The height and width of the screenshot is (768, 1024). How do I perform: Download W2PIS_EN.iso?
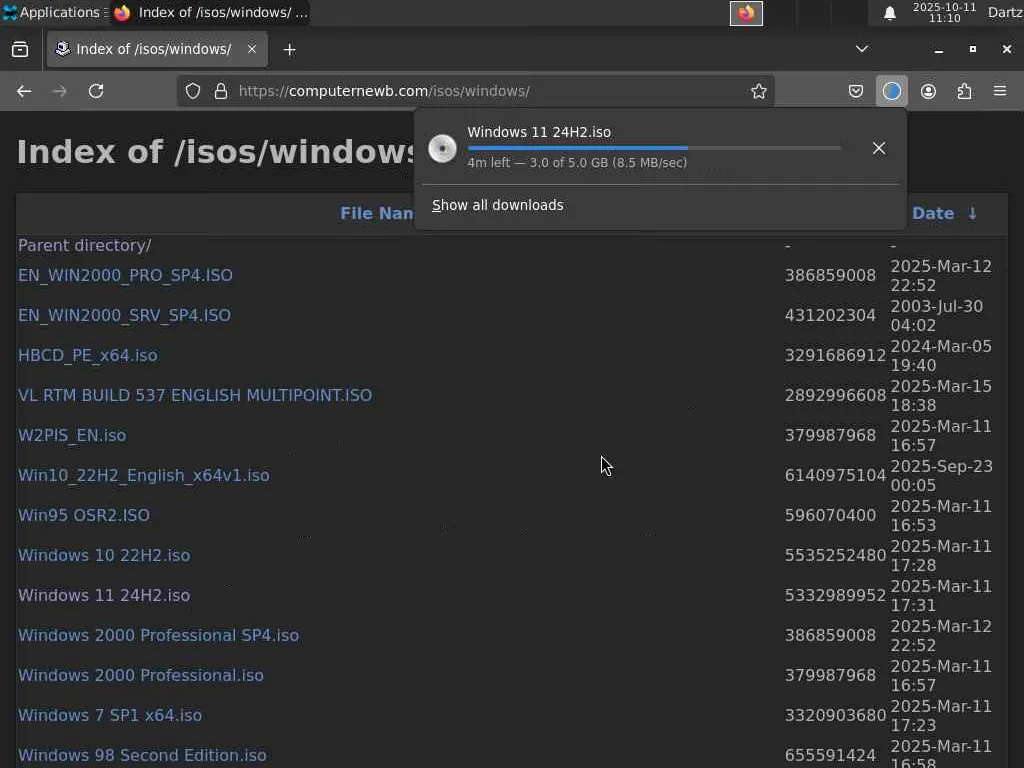tap(72, 436)
